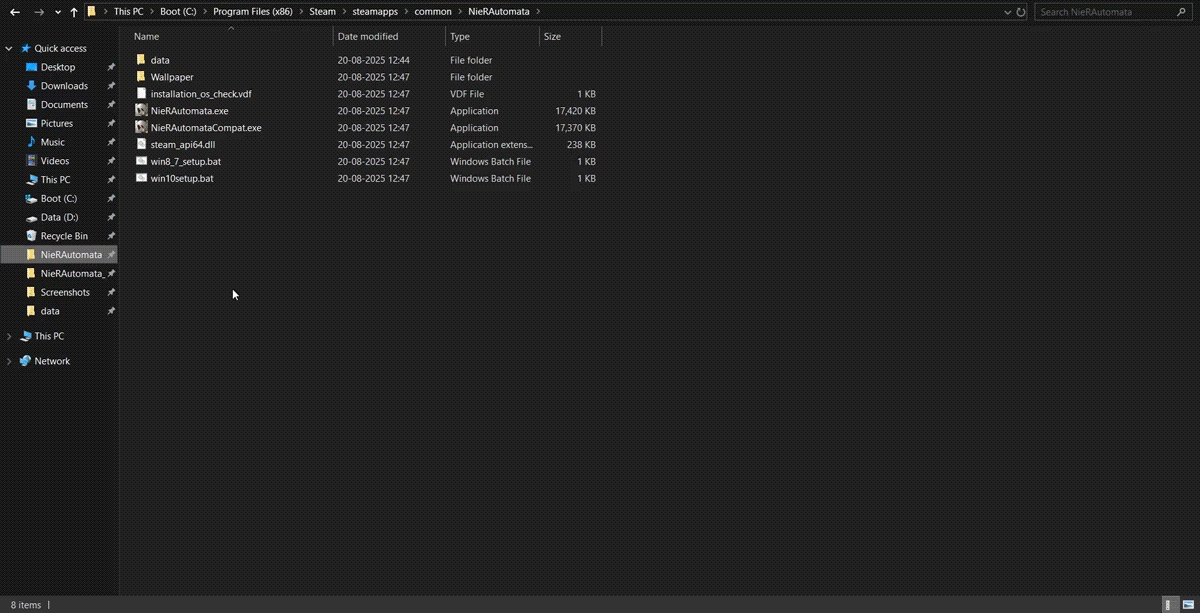Collapse the Quick access tree node
The width and height of the screenshot is (1200, 613).
[x=9, y=48]
